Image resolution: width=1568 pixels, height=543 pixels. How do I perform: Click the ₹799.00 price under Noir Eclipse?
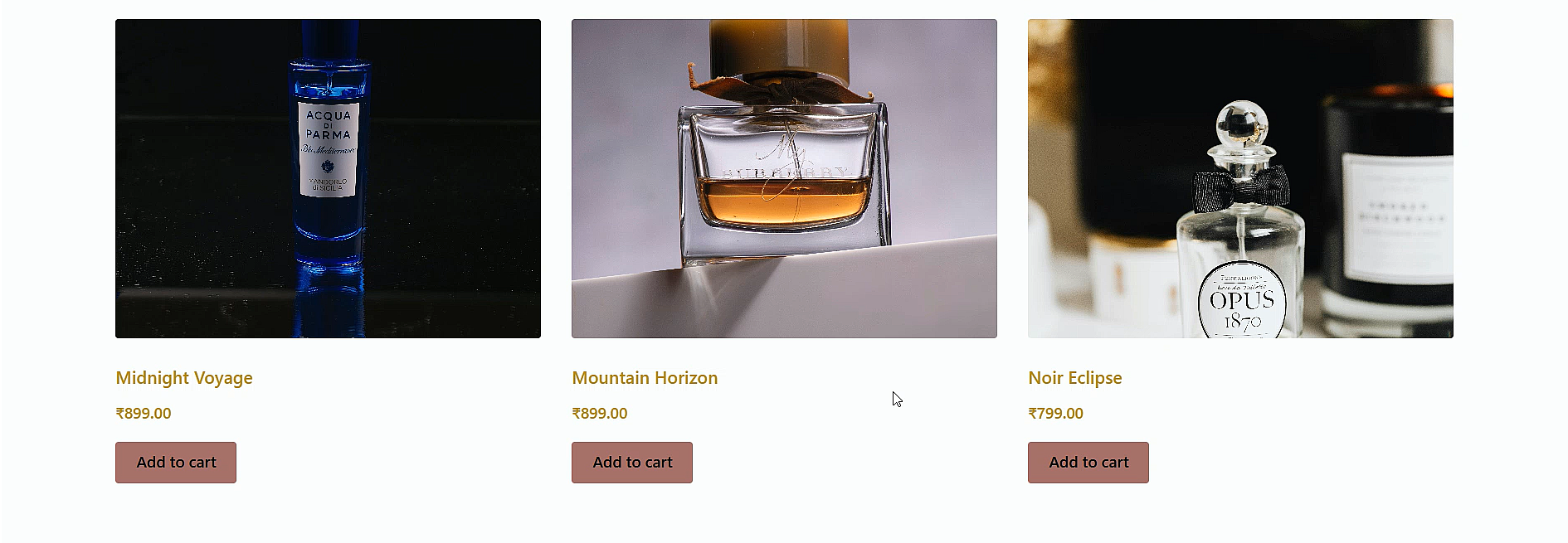click(1055, 413)
